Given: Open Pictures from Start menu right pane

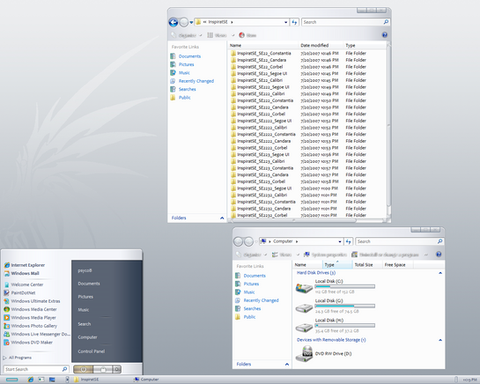Looking at the screenshot, I should coord(85,297).
